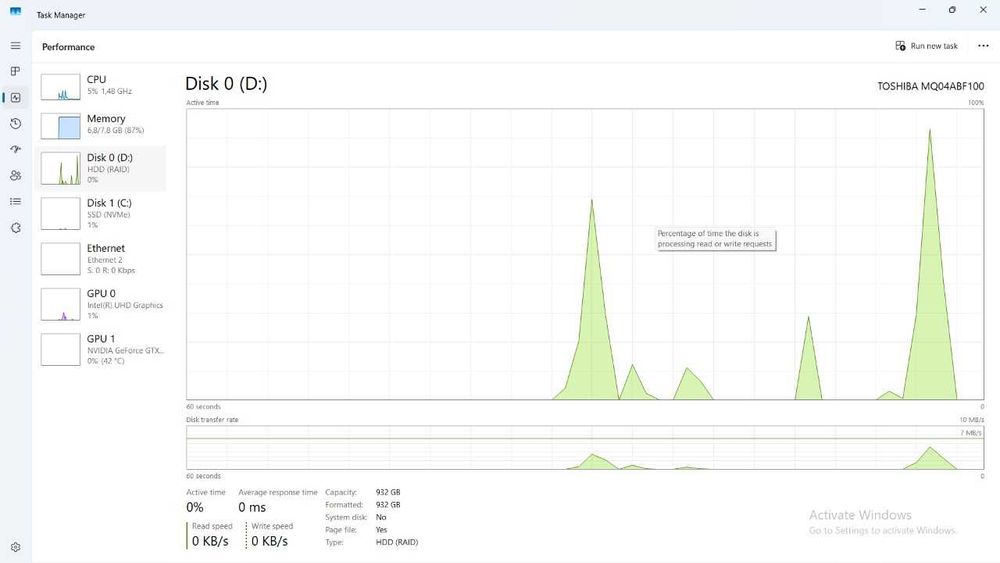Open the hamburger navigation menu
The height and width of the screenshot is (563, 1000).
[15, 46]
